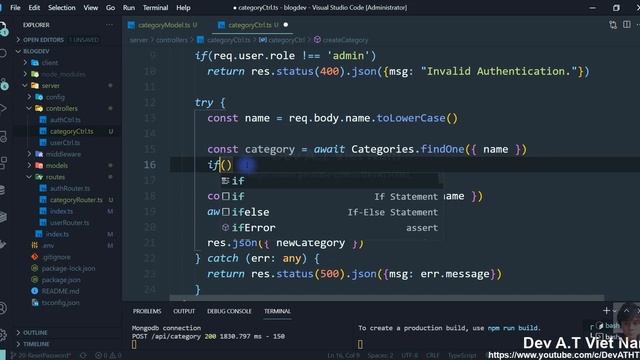Click the tsconfig.json file icon

(x=35, y=302)
